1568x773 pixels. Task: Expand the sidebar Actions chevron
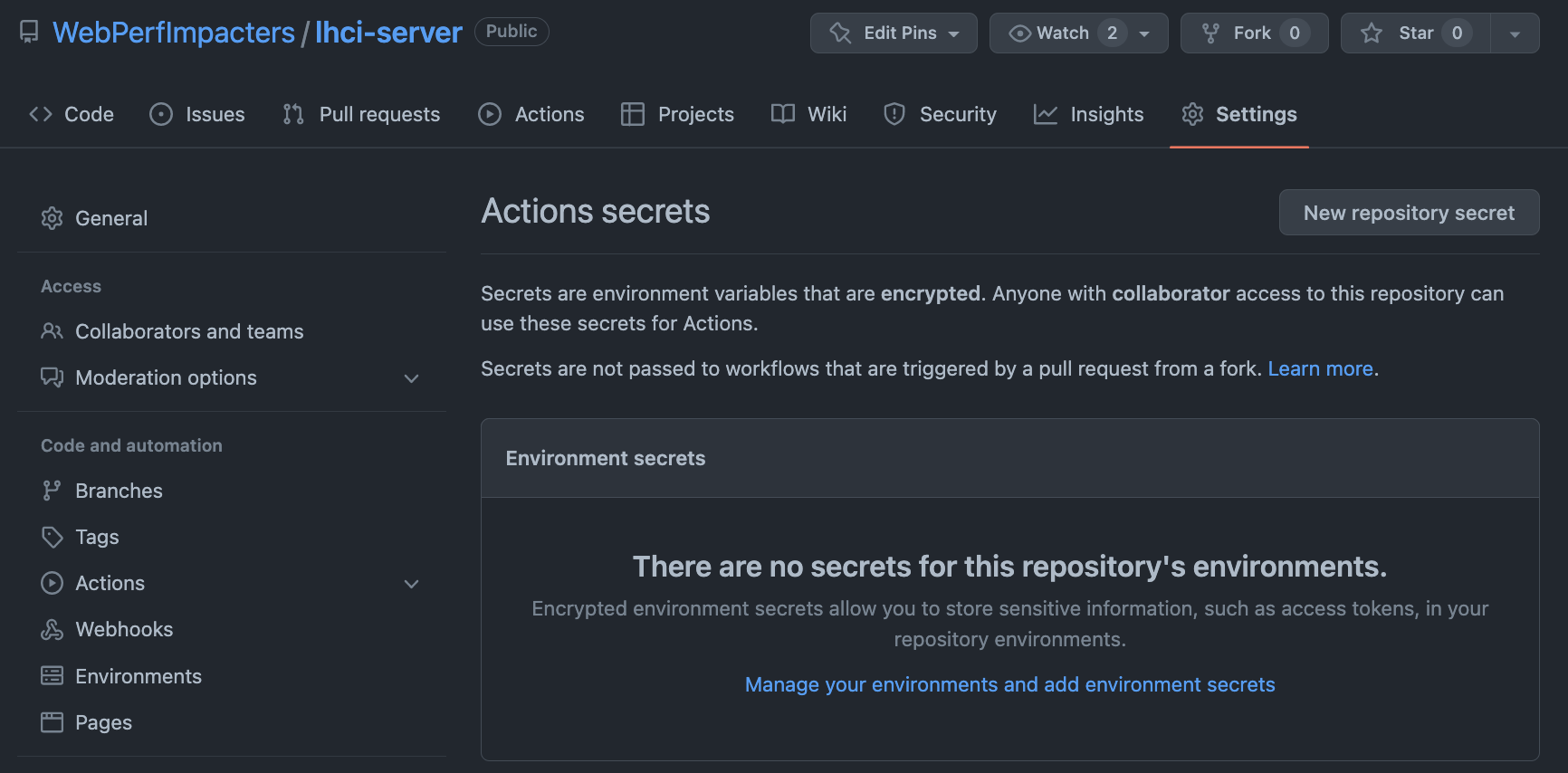(x=411, y=584)
